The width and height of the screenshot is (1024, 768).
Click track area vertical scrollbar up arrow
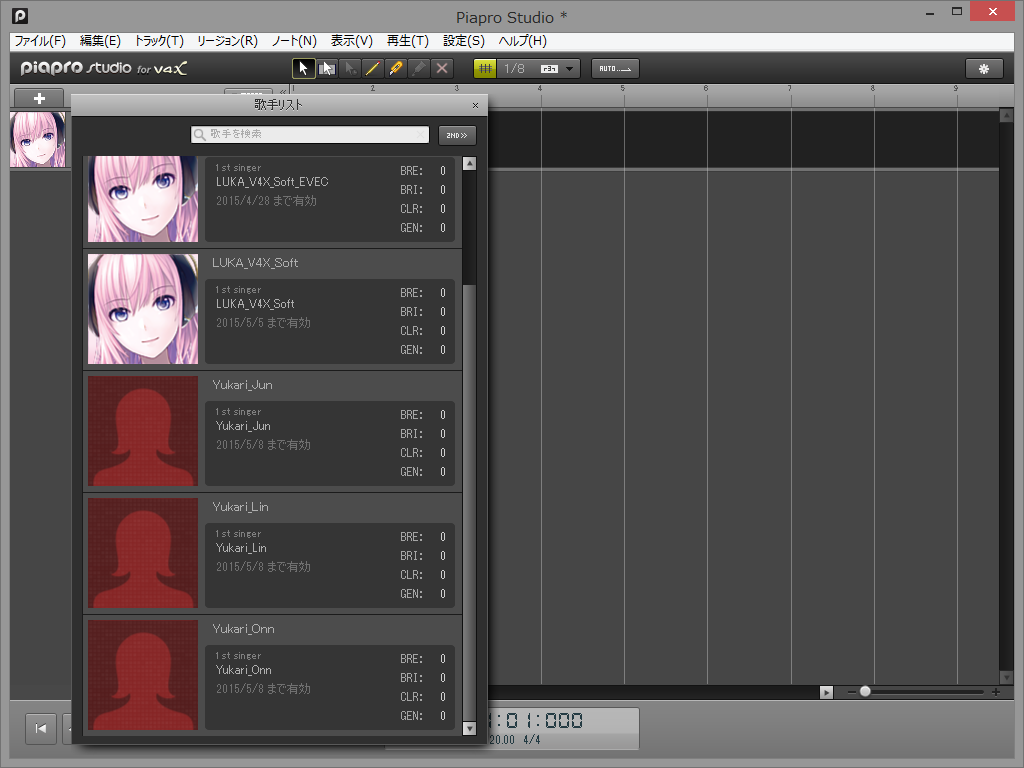(1006, 116)
